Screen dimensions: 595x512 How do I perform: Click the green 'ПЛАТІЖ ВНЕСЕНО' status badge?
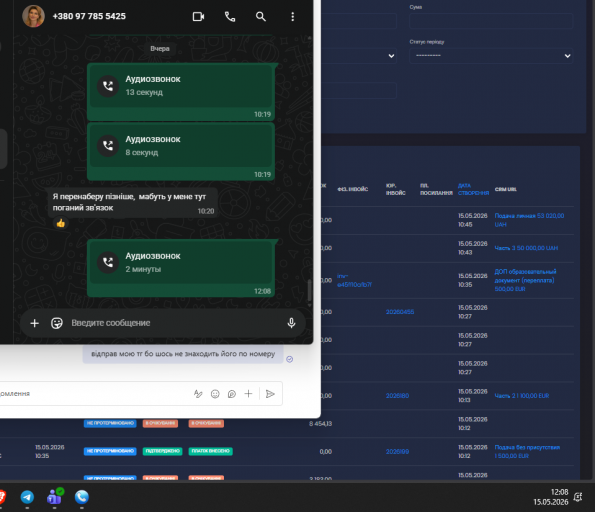pyautogui.click(x=210, y=451)
